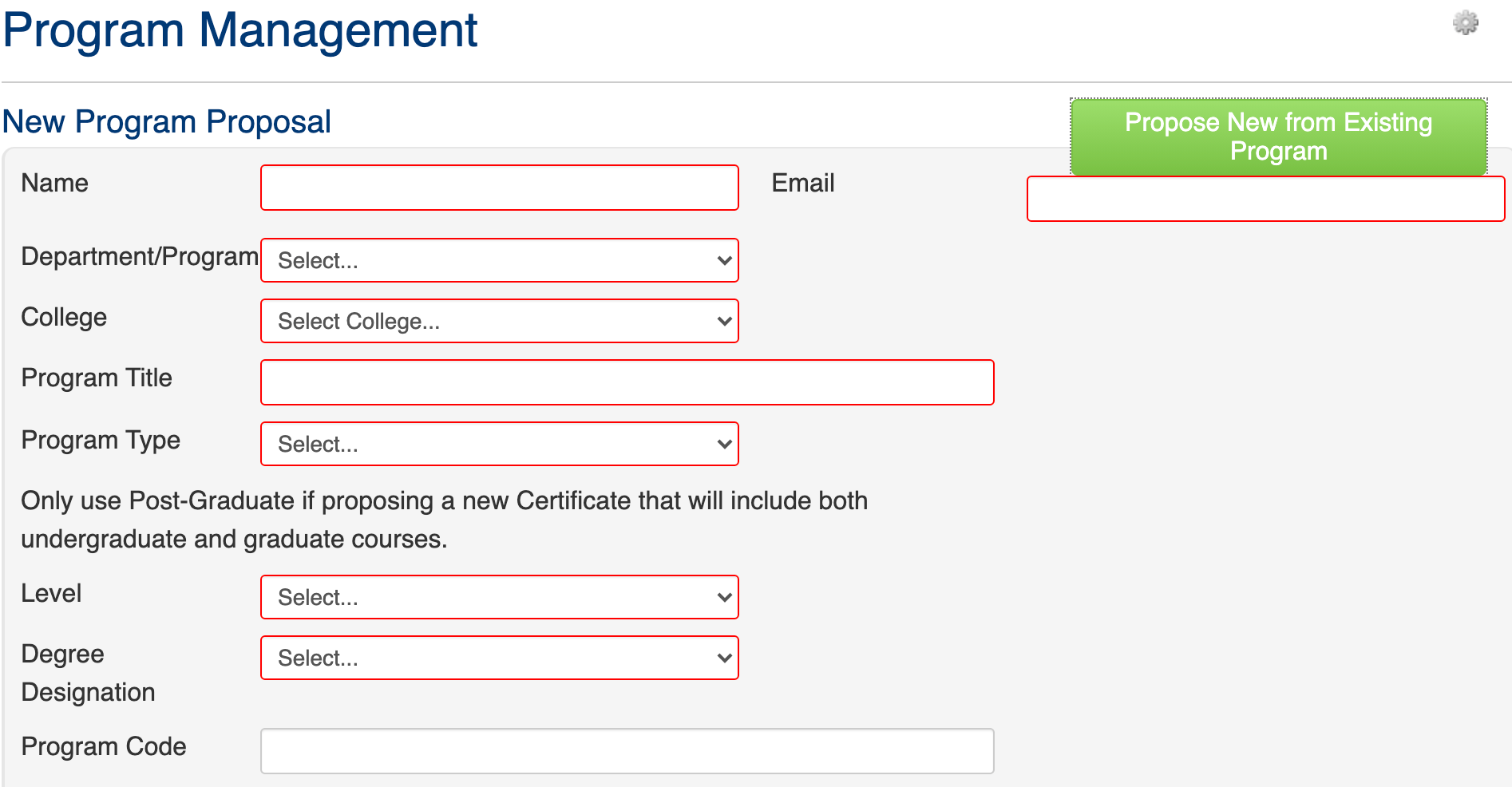Screen dimensions: 1512x787
Task: Expand the Degree Designation dropdown
Action: point(499,658)
